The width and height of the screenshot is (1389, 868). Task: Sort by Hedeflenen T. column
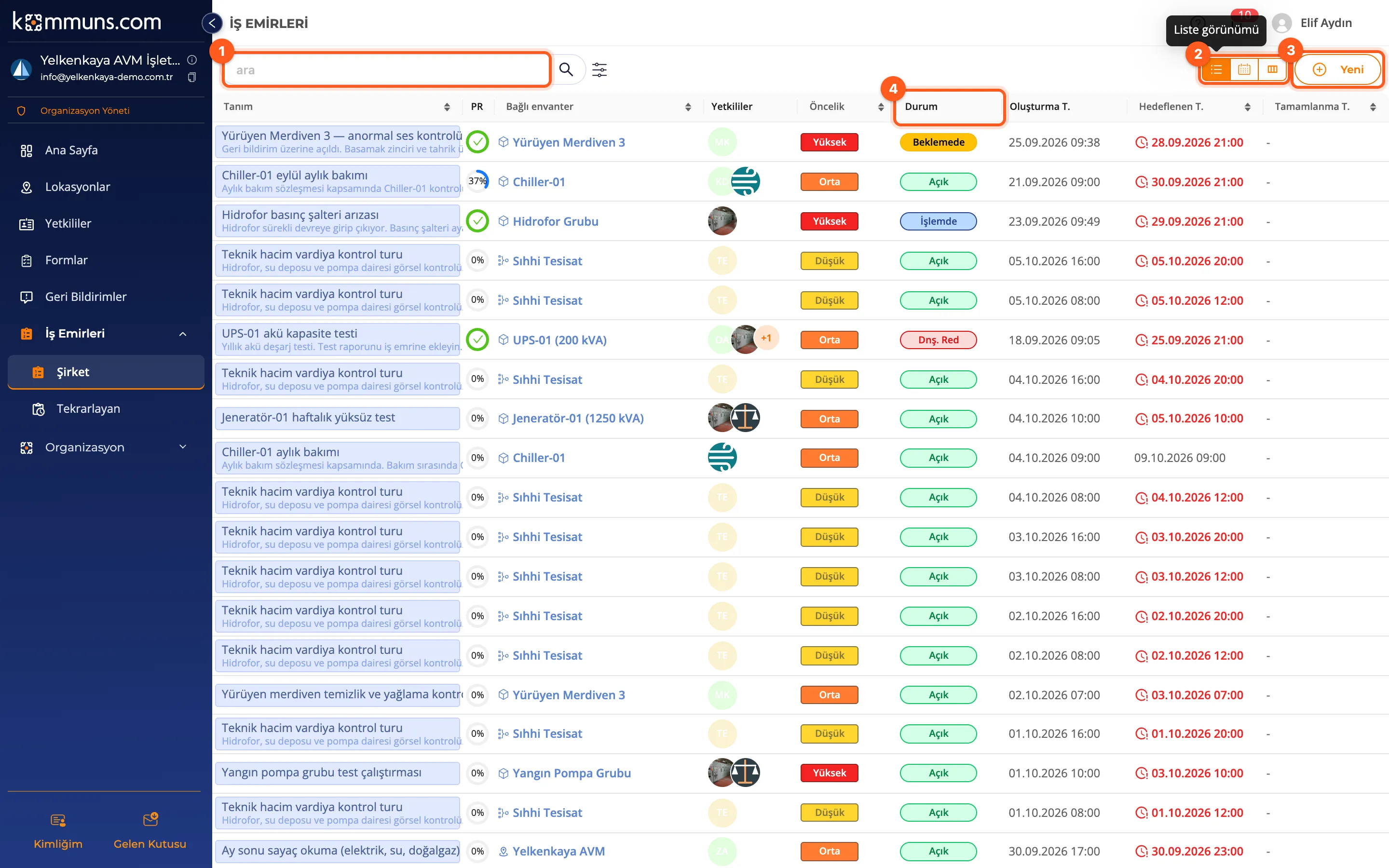click(1247, 107)
